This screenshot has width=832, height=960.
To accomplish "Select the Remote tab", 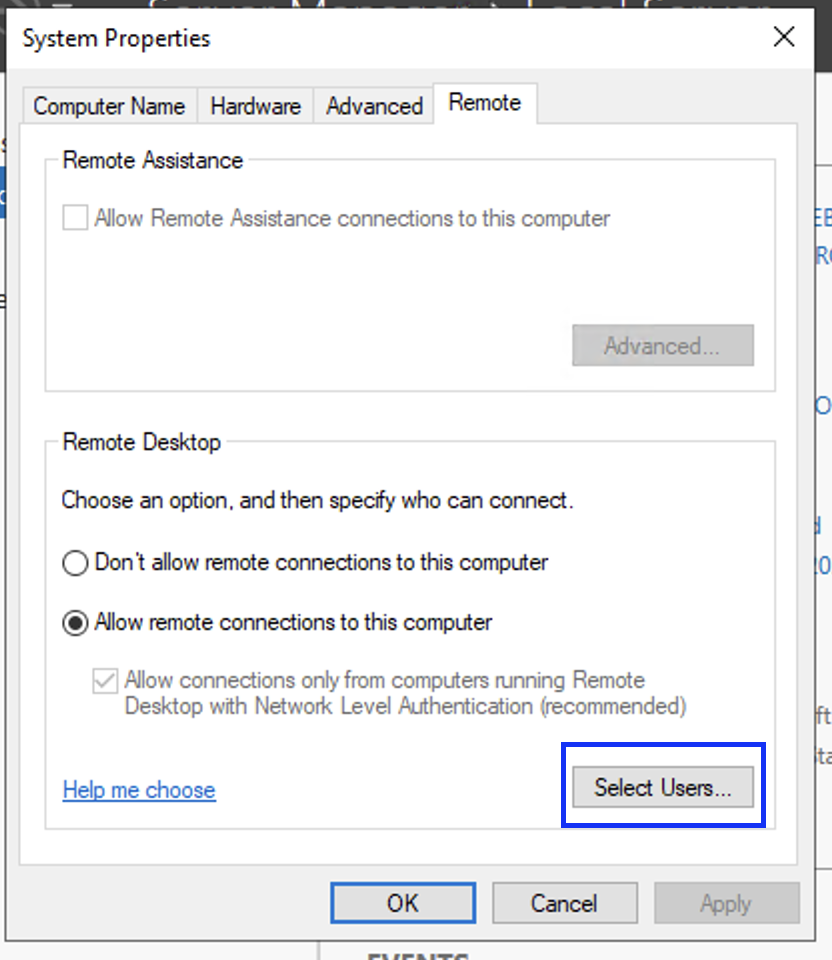I will tap(485, 103).
